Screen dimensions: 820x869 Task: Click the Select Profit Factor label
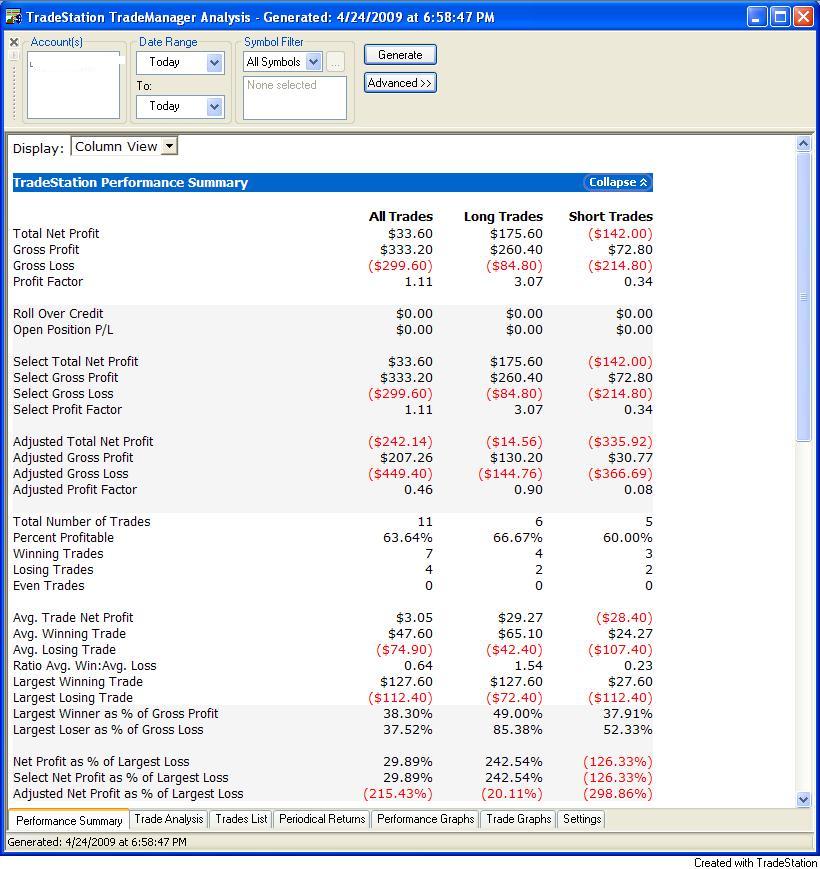(x=68, y=410)
